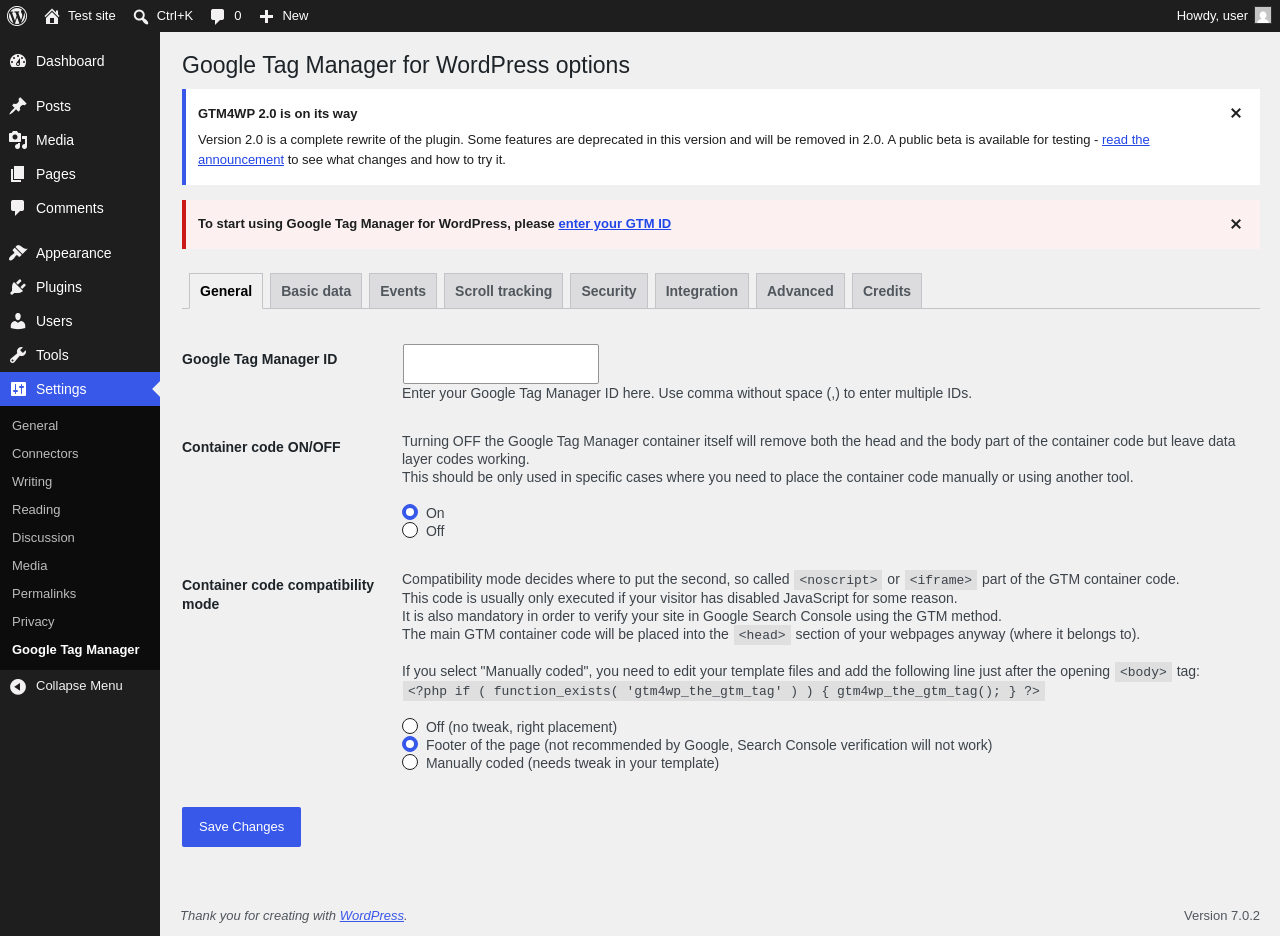Click the Appearance paintbrush icon

pos(18,253)
